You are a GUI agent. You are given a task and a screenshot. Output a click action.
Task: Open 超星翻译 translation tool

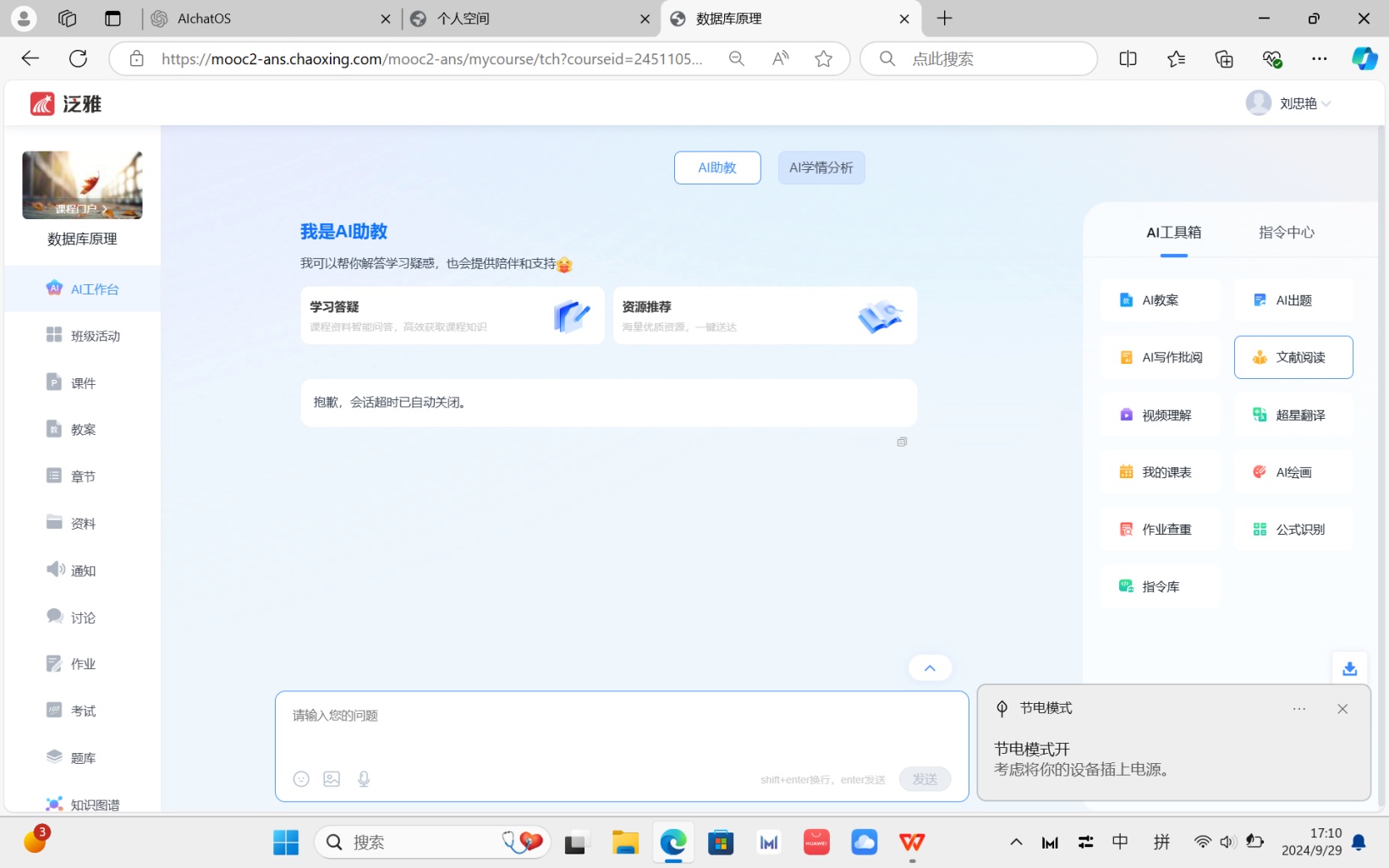(x=1293, y=415)
